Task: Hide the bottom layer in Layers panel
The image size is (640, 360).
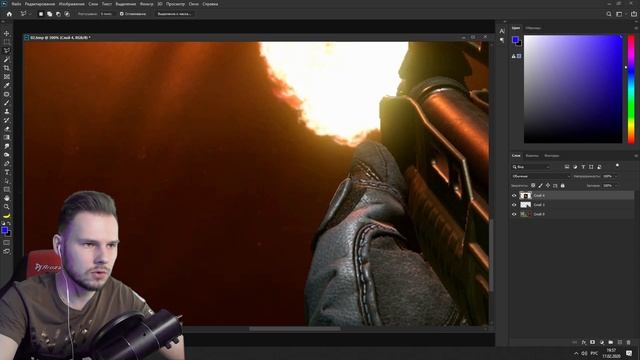Action: click(x=514, y=214)
